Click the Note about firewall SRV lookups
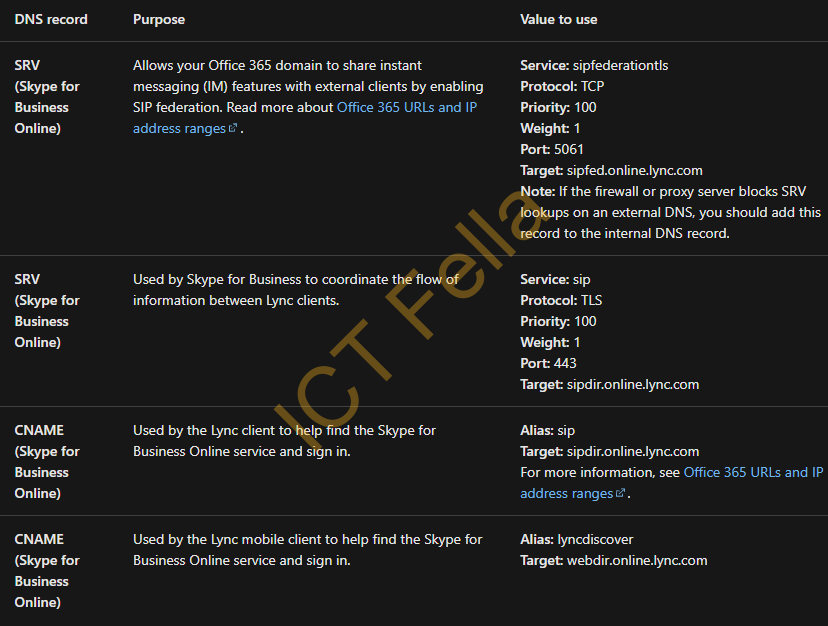This screenshot has height=626, width=828. click(x=670, y=212)
